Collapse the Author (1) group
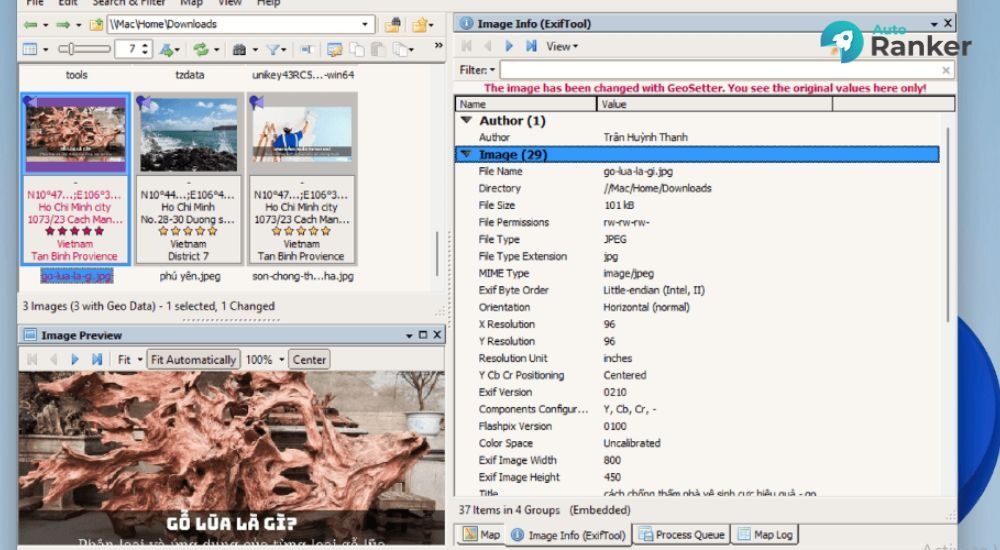The image size is (1000, 550). 466,120
